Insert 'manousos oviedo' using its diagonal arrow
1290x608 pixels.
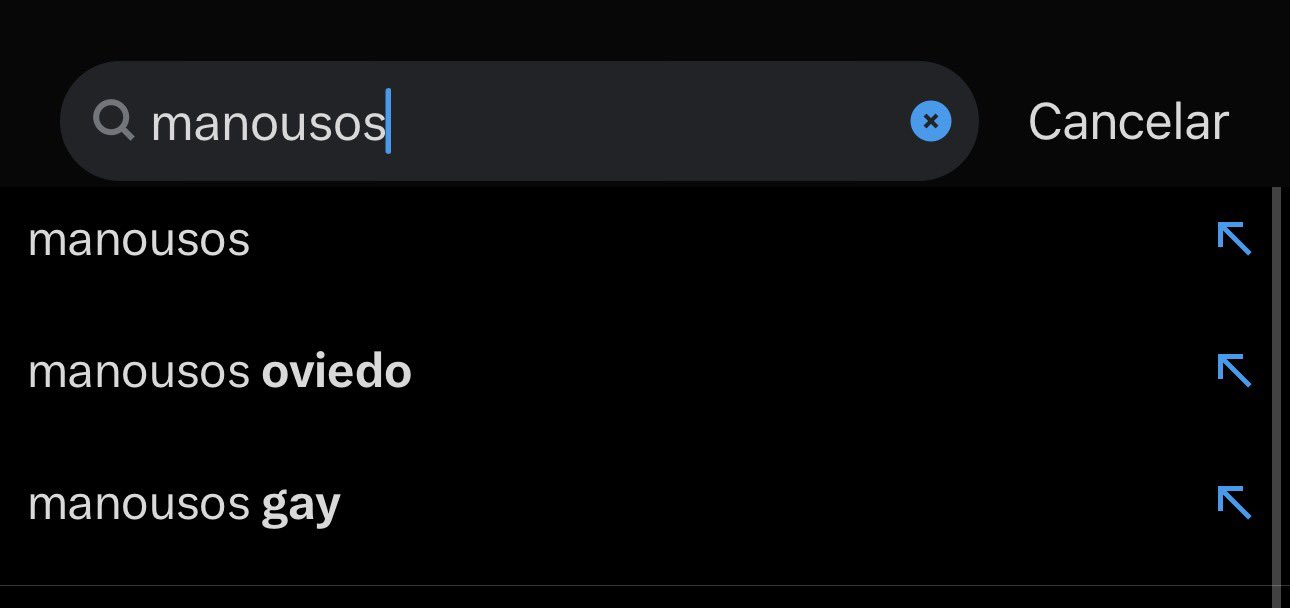click(x=1234, y=371)
